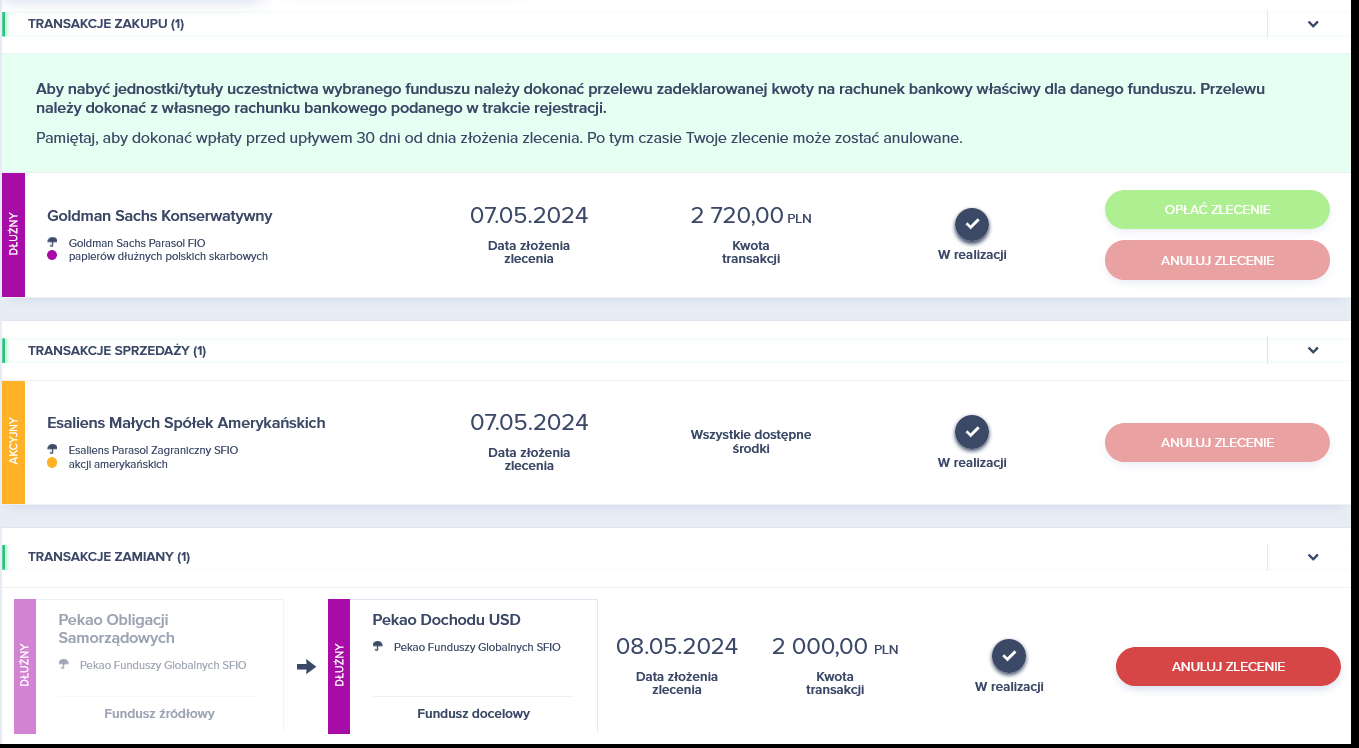The width and height of the screenshot is (1359, 748).
Task: Click Dłużny tag on Pekao Dochodu USD card
Action: coord(339,666)
